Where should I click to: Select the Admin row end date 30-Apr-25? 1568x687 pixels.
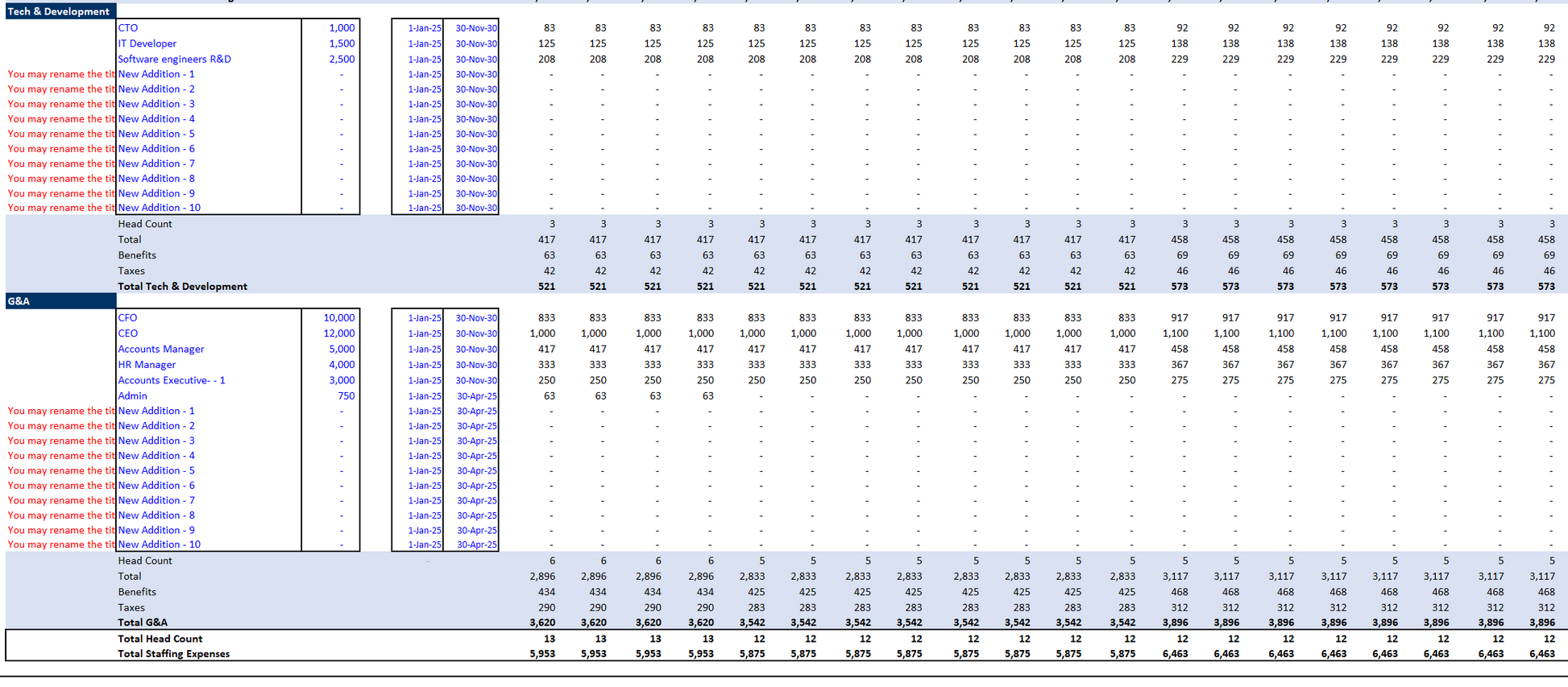476,396
